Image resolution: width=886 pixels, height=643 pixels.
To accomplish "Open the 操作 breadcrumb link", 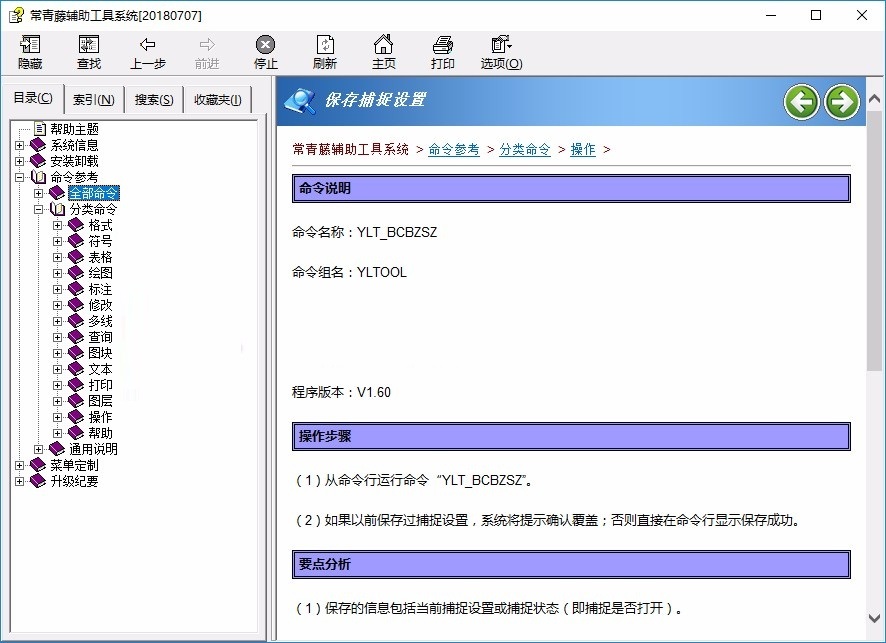I will 583,149.
